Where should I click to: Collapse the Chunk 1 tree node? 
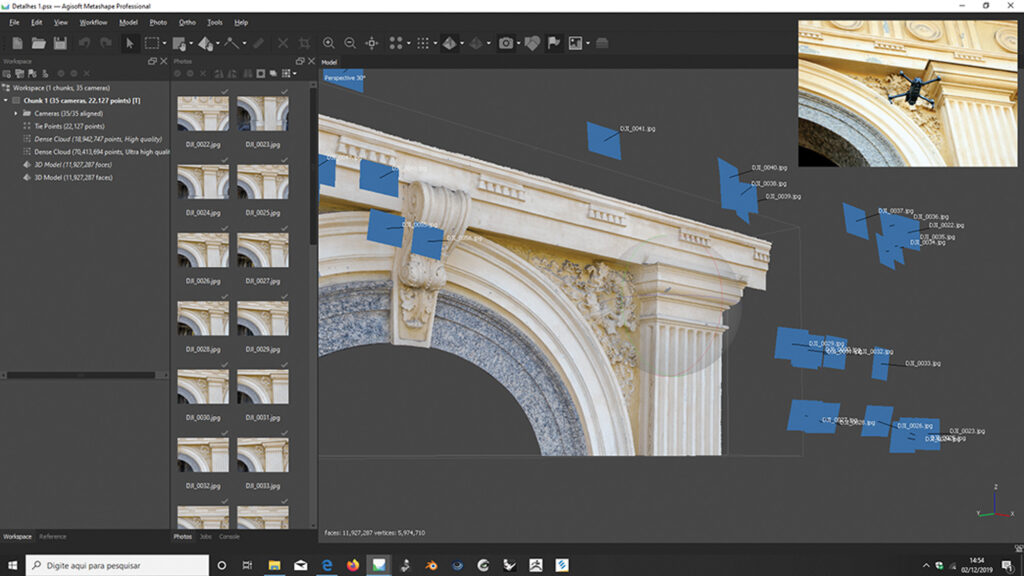coord(6,101)
